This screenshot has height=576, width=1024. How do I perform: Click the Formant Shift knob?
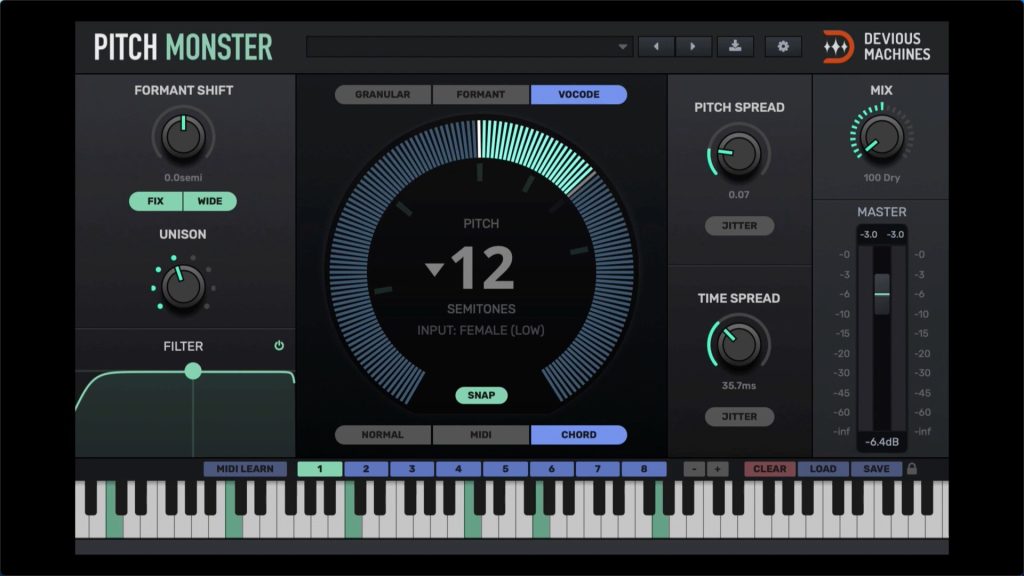[x=184, y=136]
